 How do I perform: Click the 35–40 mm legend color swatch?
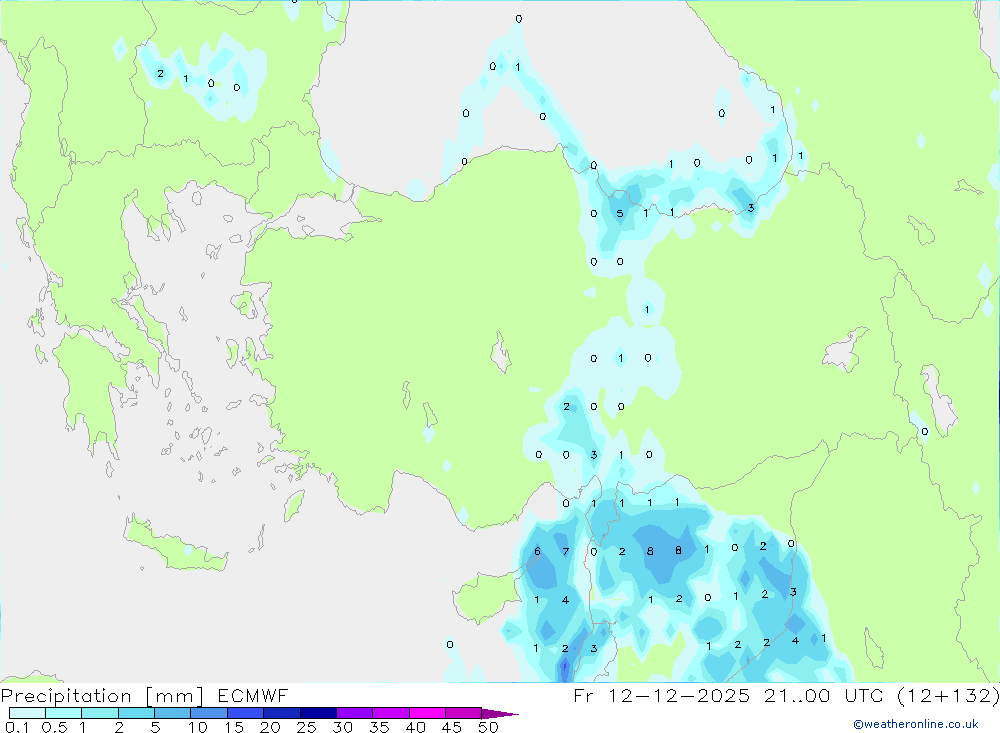coord(391,713)
